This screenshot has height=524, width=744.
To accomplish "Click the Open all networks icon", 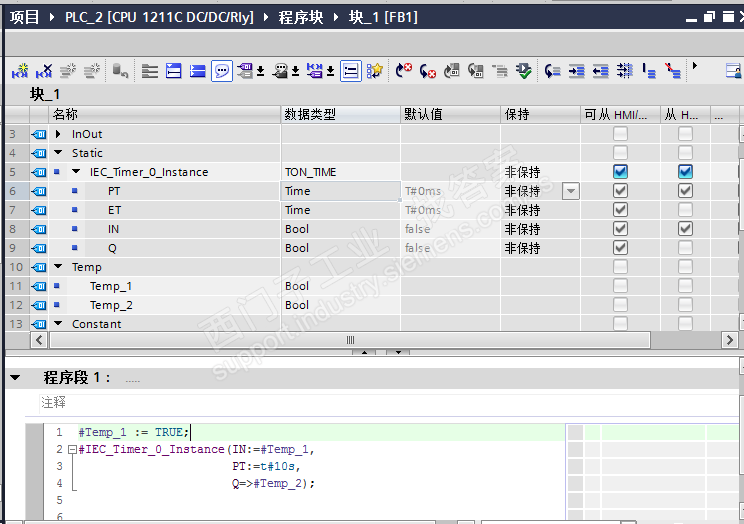I will pos(174,71).
